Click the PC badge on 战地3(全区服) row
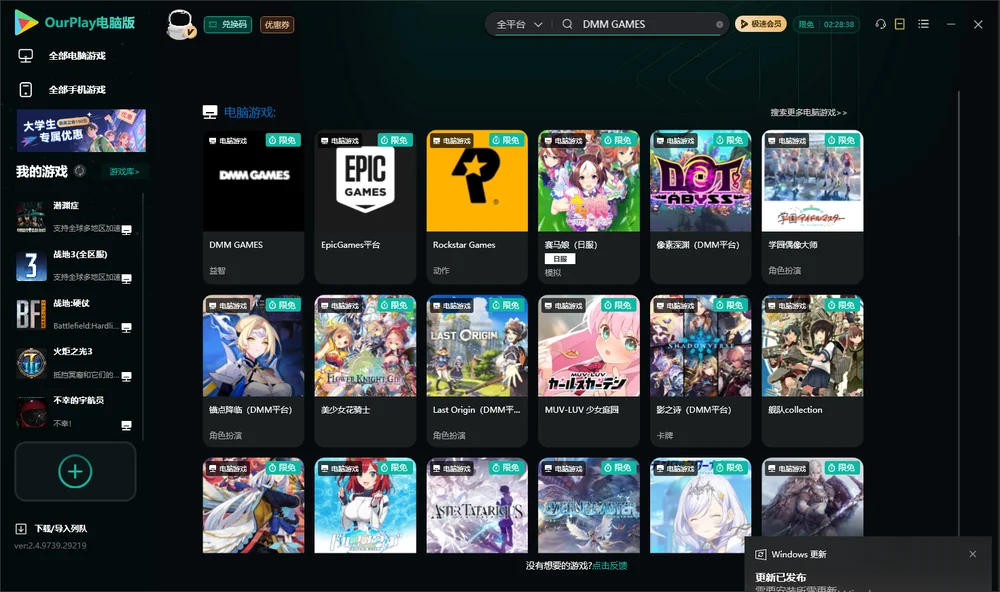The width and height of the screenshot is (1000, 592). coord(126,278)
